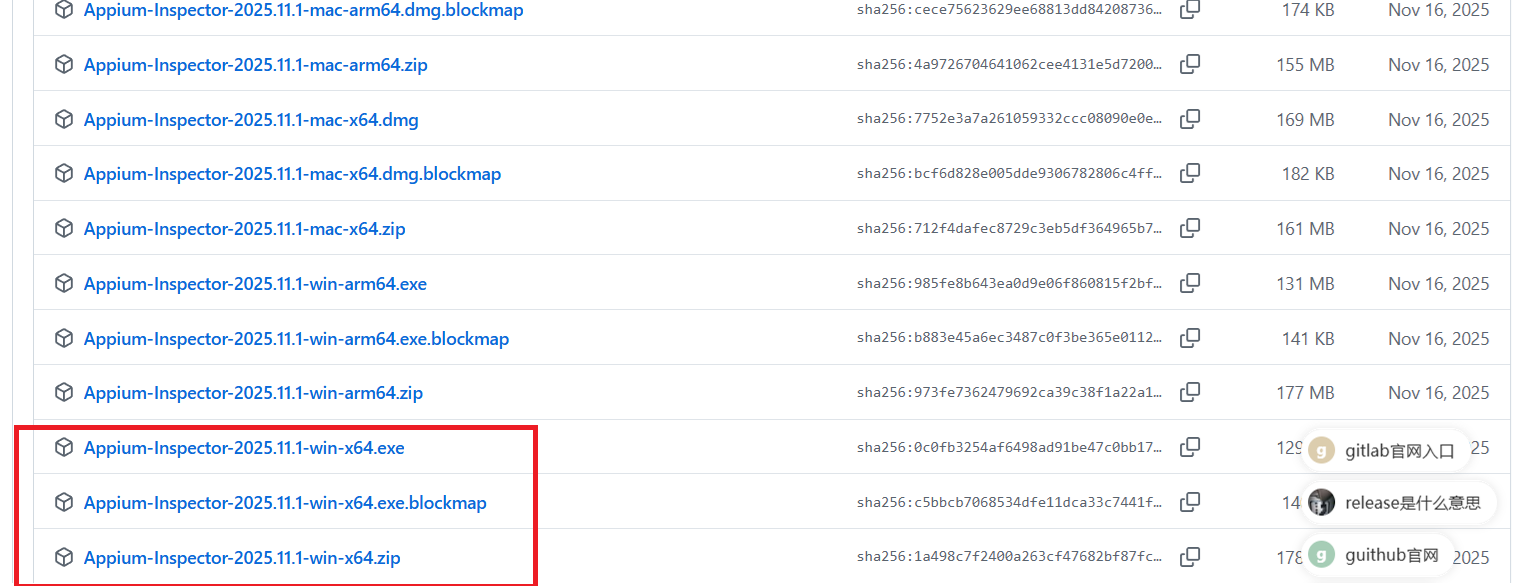Screen dimensions: 1516x586
Task: Click the Nov 16, 2025 date for mac-x64.dmg
Action: (1439, 119)
